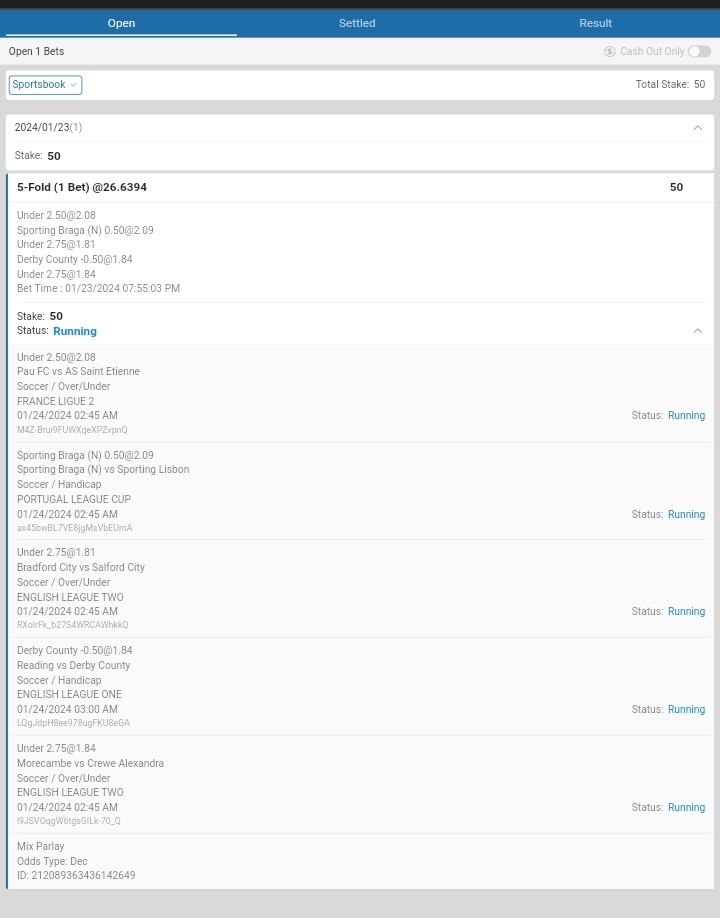This screenshot has height=918, width=720.
Task: Select Sporting Braga vs Sporting Lisbon match
Action: 103,470
